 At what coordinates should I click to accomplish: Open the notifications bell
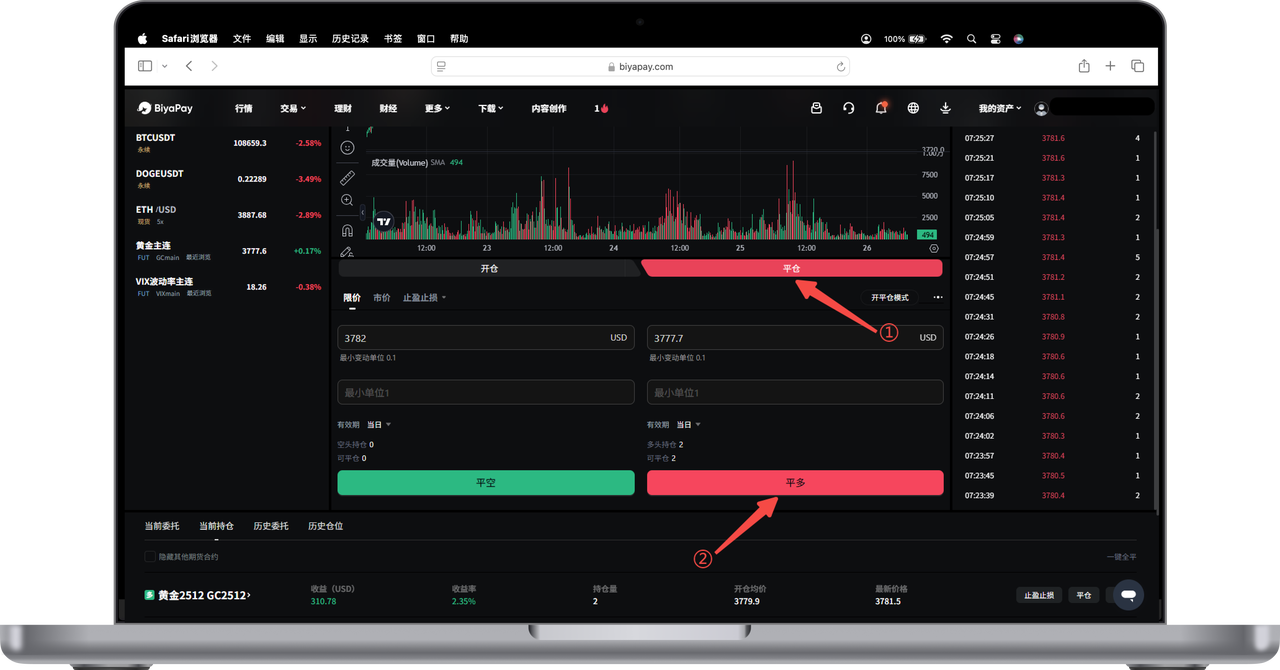pyautogui.click(x=881, y=108)
